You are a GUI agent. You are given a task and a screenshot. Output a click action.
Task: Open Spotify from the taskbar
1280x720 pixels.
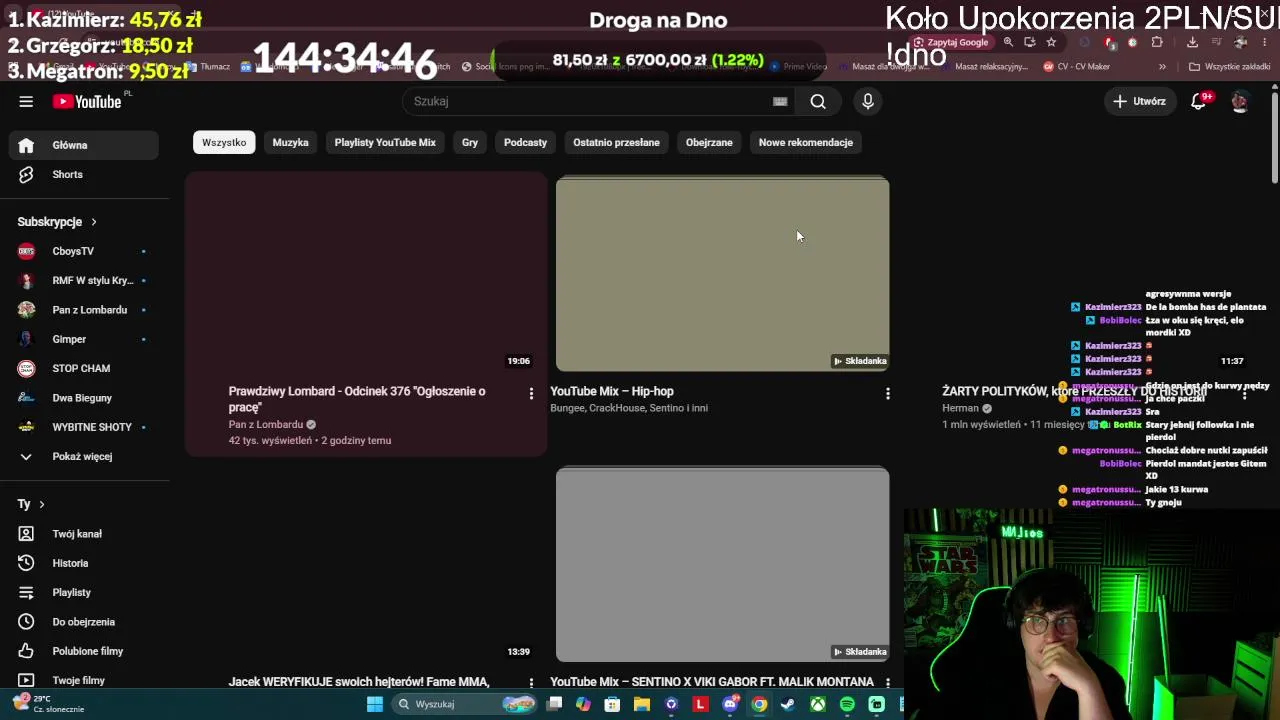click(847, 704)
